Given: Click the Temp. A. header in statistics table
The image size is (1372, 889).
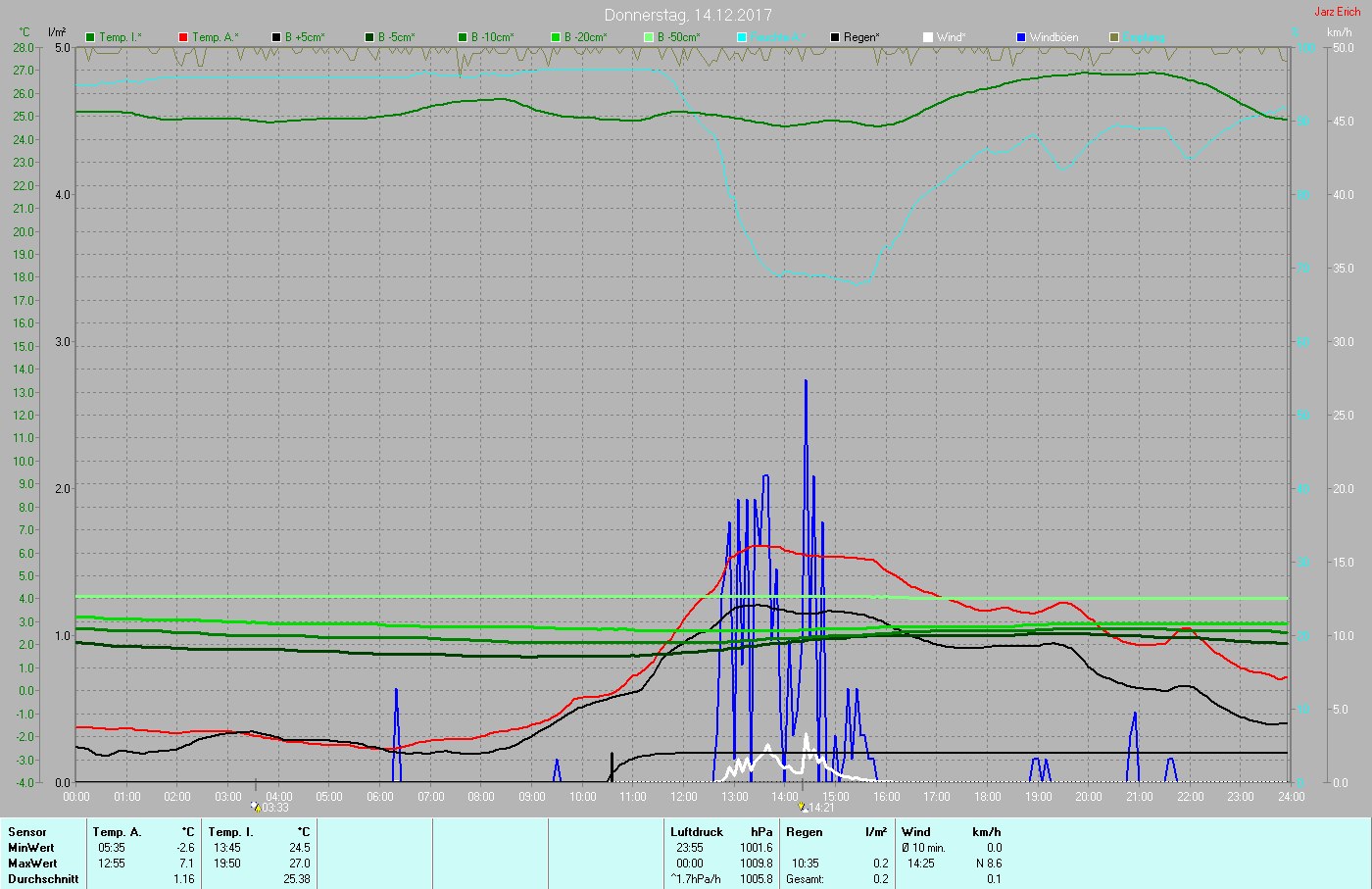Looking at the screenshot, I should [x=117, y=832].
